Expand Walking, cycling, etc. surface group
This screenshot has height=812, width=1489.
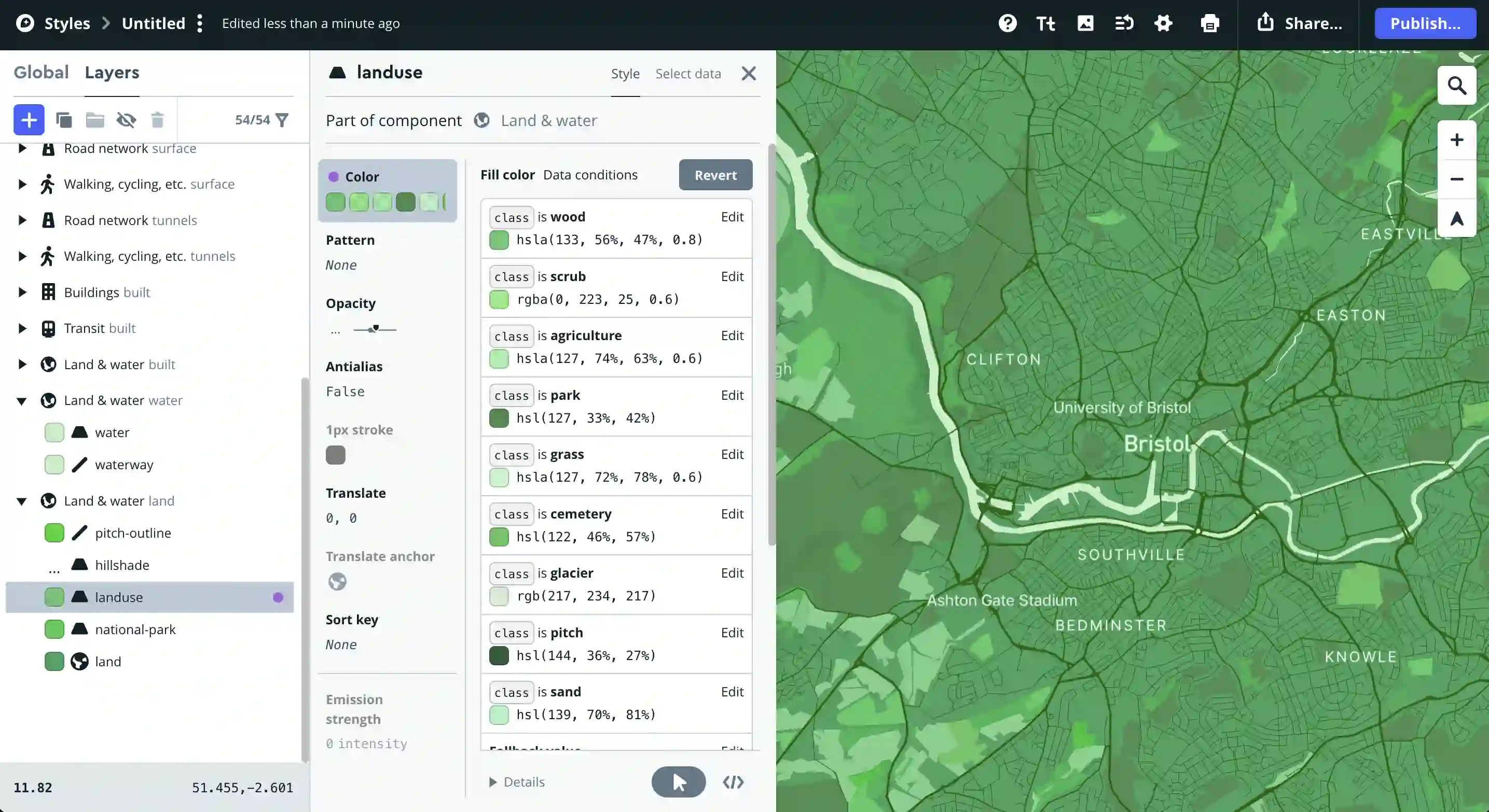(22, 184)
